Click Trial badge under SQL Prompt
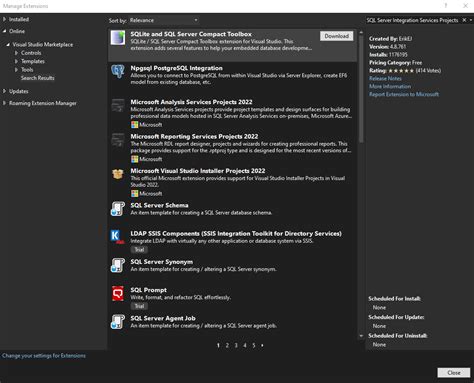Viewport: 474px width, 383px height. pyautogui.click(x=139, y=306)
